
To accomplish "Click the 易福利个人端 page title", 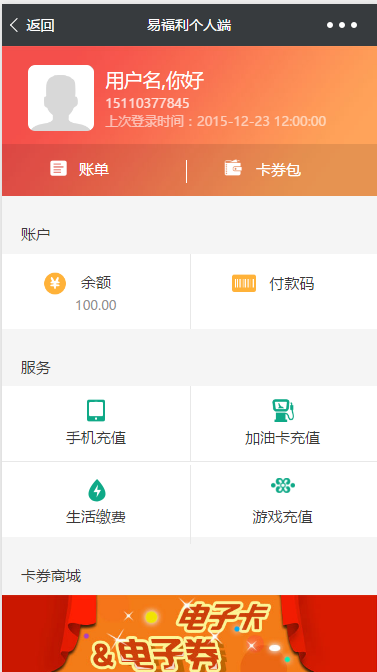I will [189, 25].
